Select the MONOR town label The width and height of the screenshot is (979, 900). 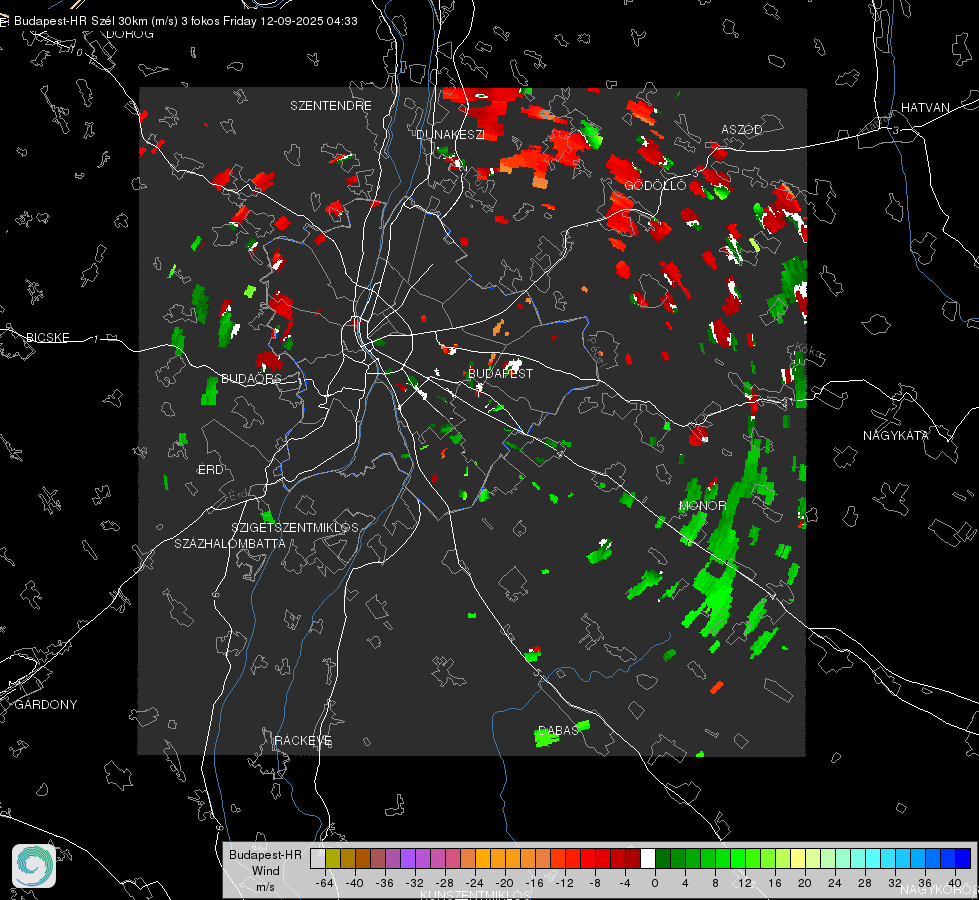(x=702, y=505)
